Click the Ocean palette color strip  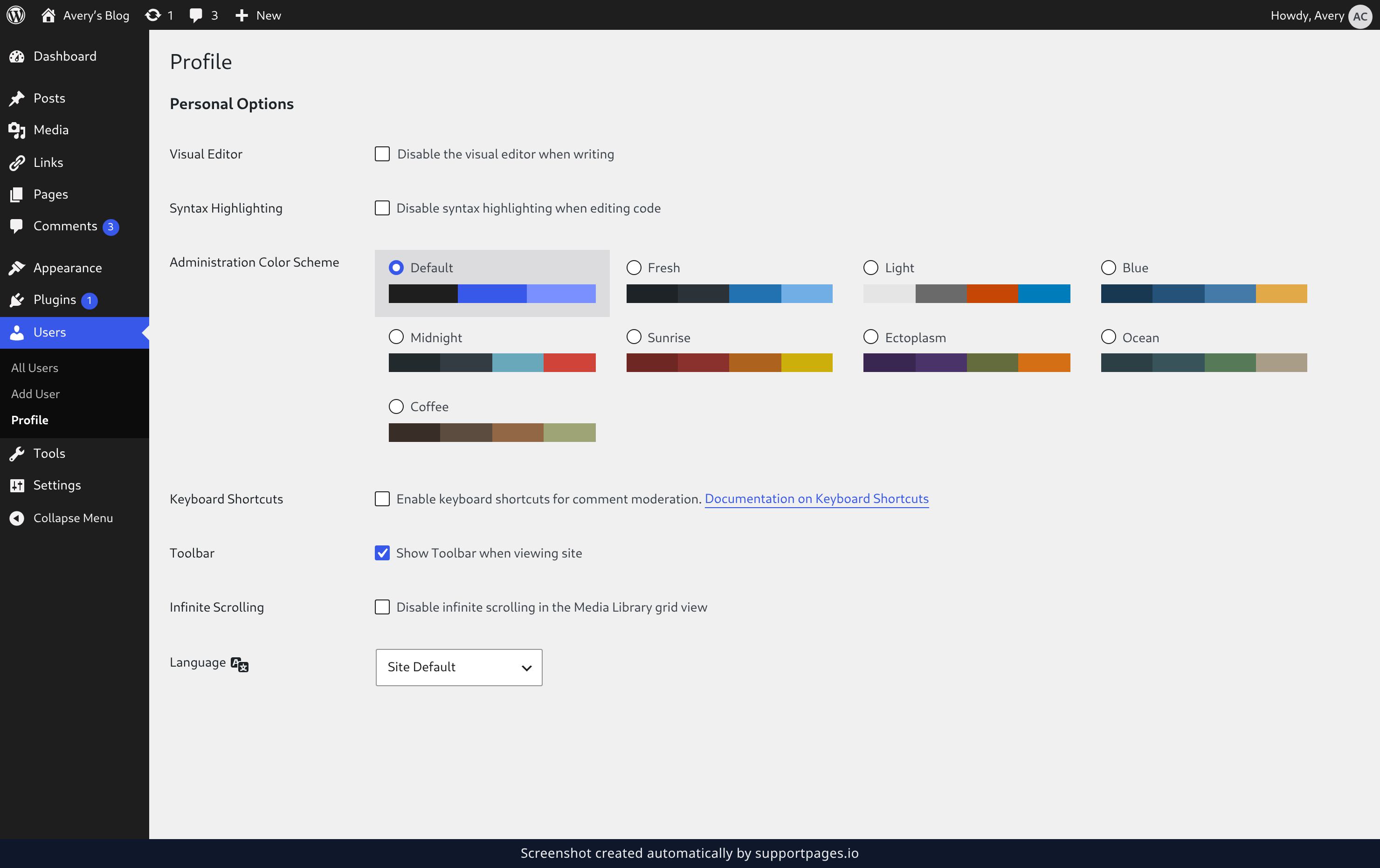coord(1204,363)
